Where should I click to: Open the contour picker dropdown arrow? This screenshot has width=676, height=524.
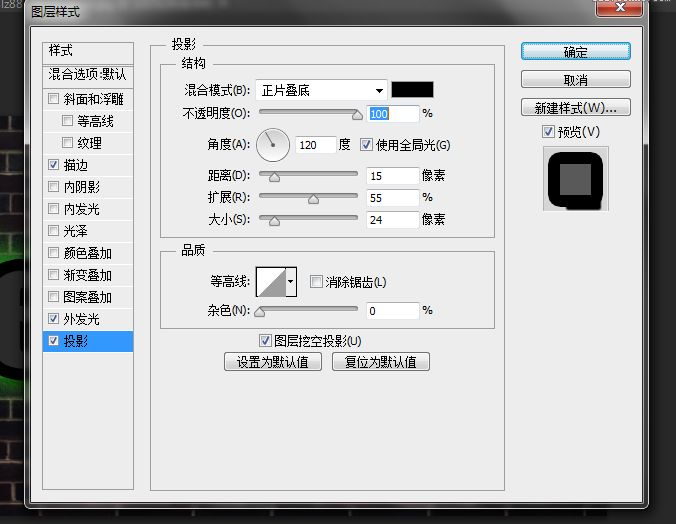click(x=291, y=282)
